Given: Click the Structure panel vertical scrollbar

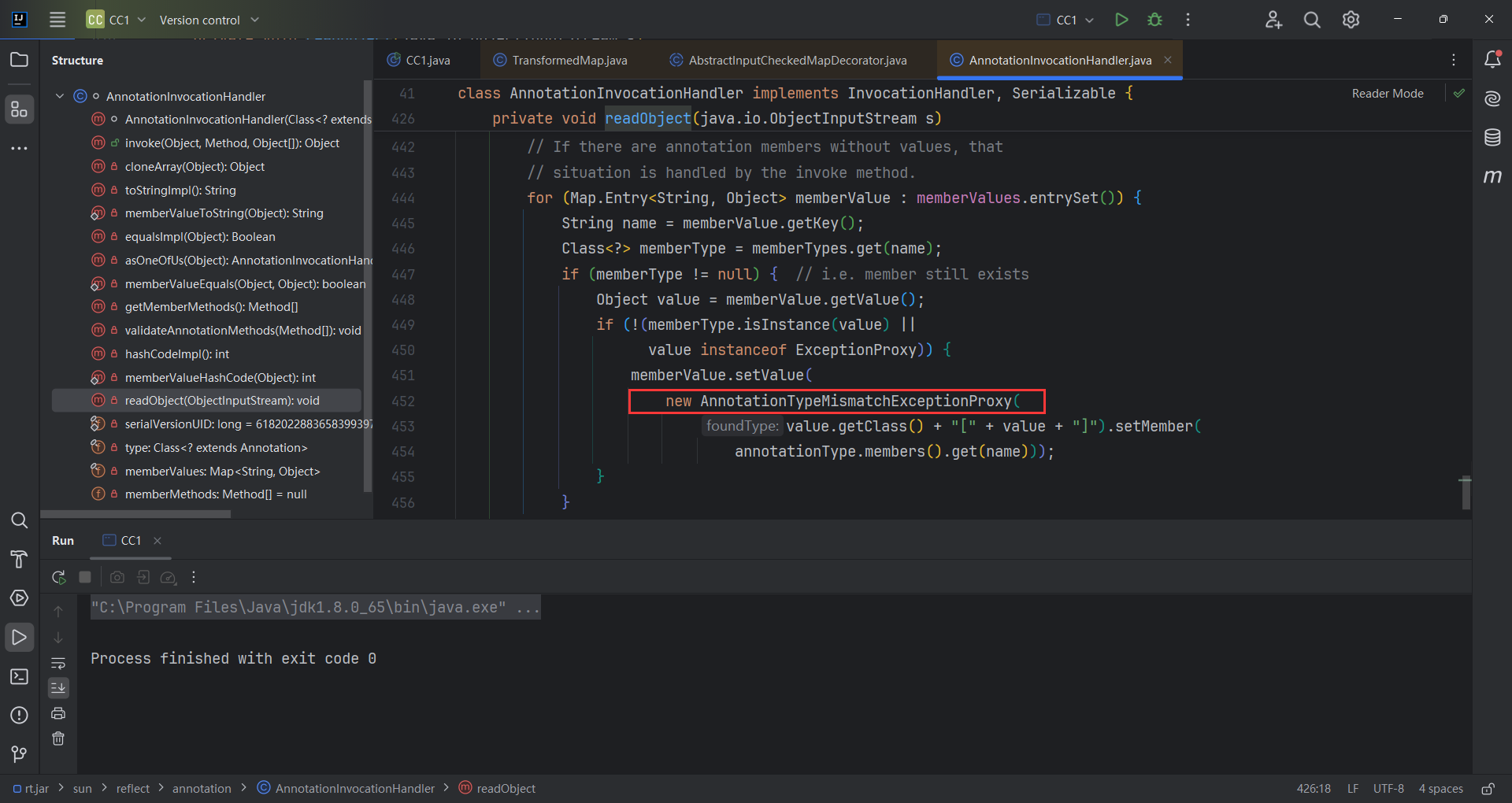Looking at the screenshot, I should [367, 287].
